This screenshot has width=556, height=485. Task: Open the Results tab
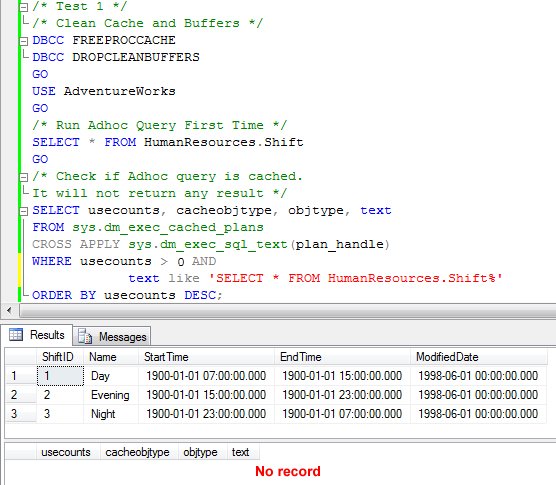(37, 335)
